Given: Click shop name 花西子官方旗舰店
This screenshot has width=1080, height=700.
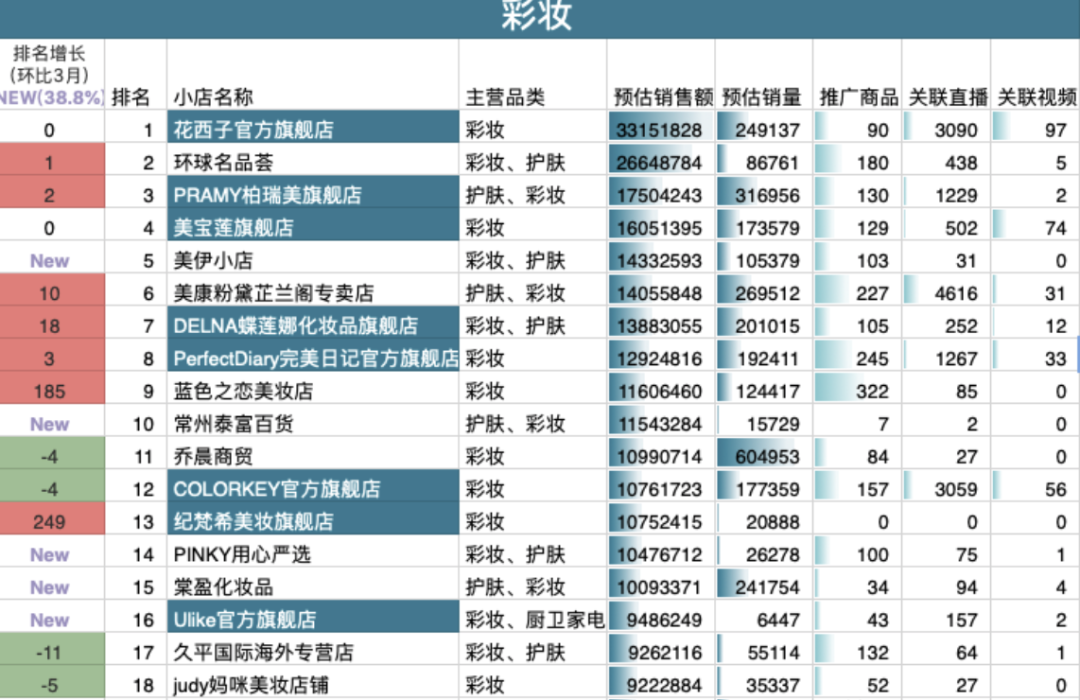Looking at the screenshot, I should pyautogui.click(x=253, y=130).
